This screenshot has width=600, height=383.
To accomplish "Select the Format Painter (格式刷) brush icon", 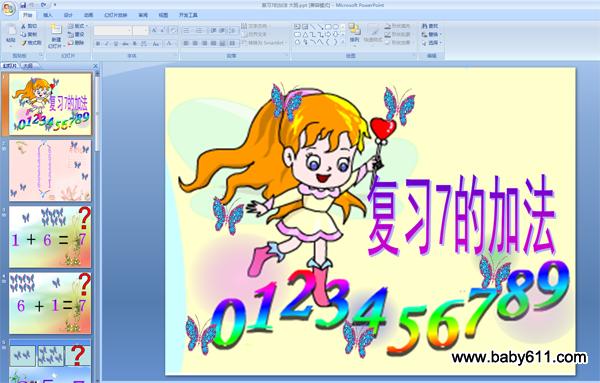I will click(23, 43).
